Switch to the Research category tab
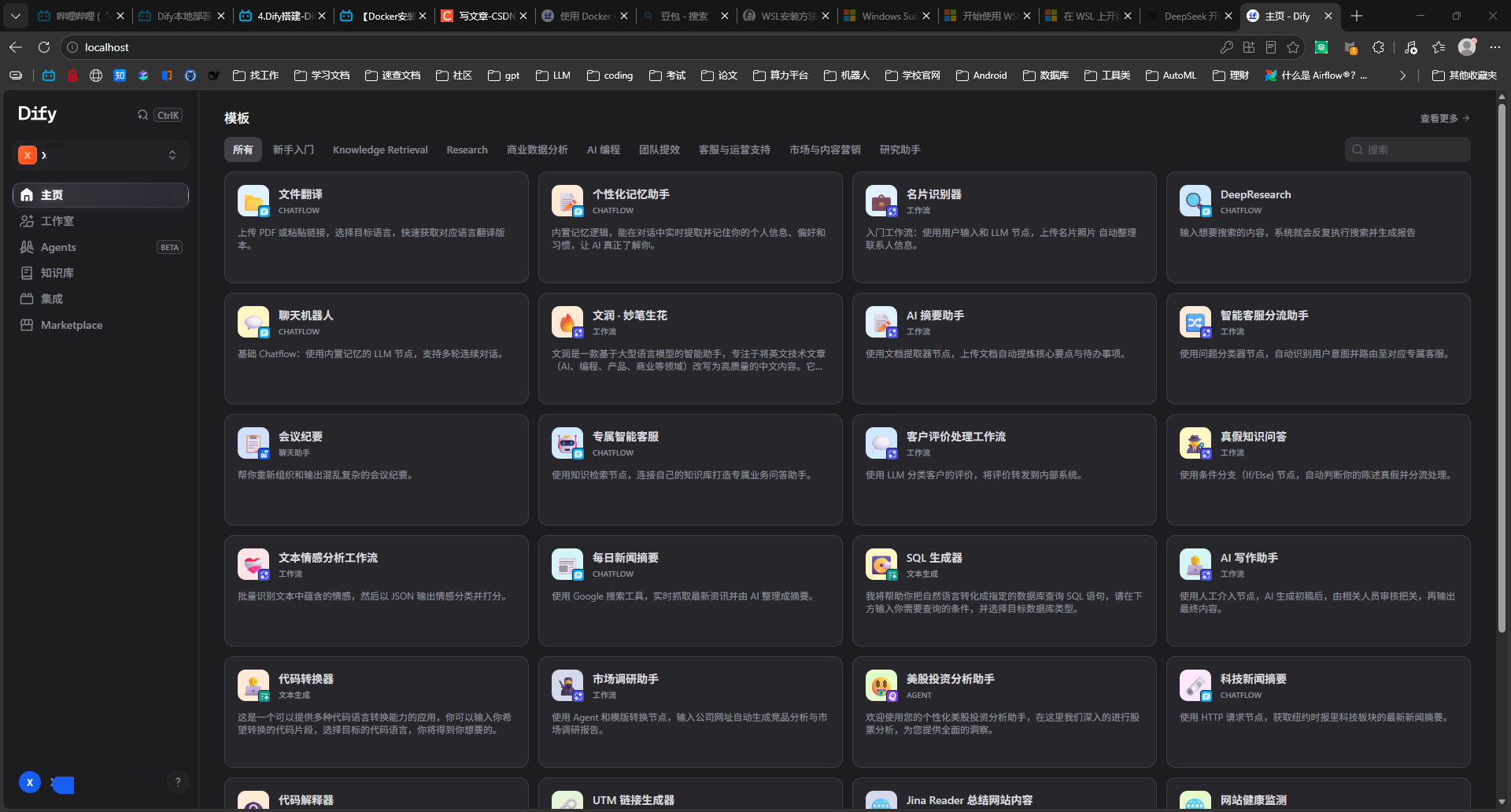This screenshot has height=812, width=1511. click(x=467, y=149)
